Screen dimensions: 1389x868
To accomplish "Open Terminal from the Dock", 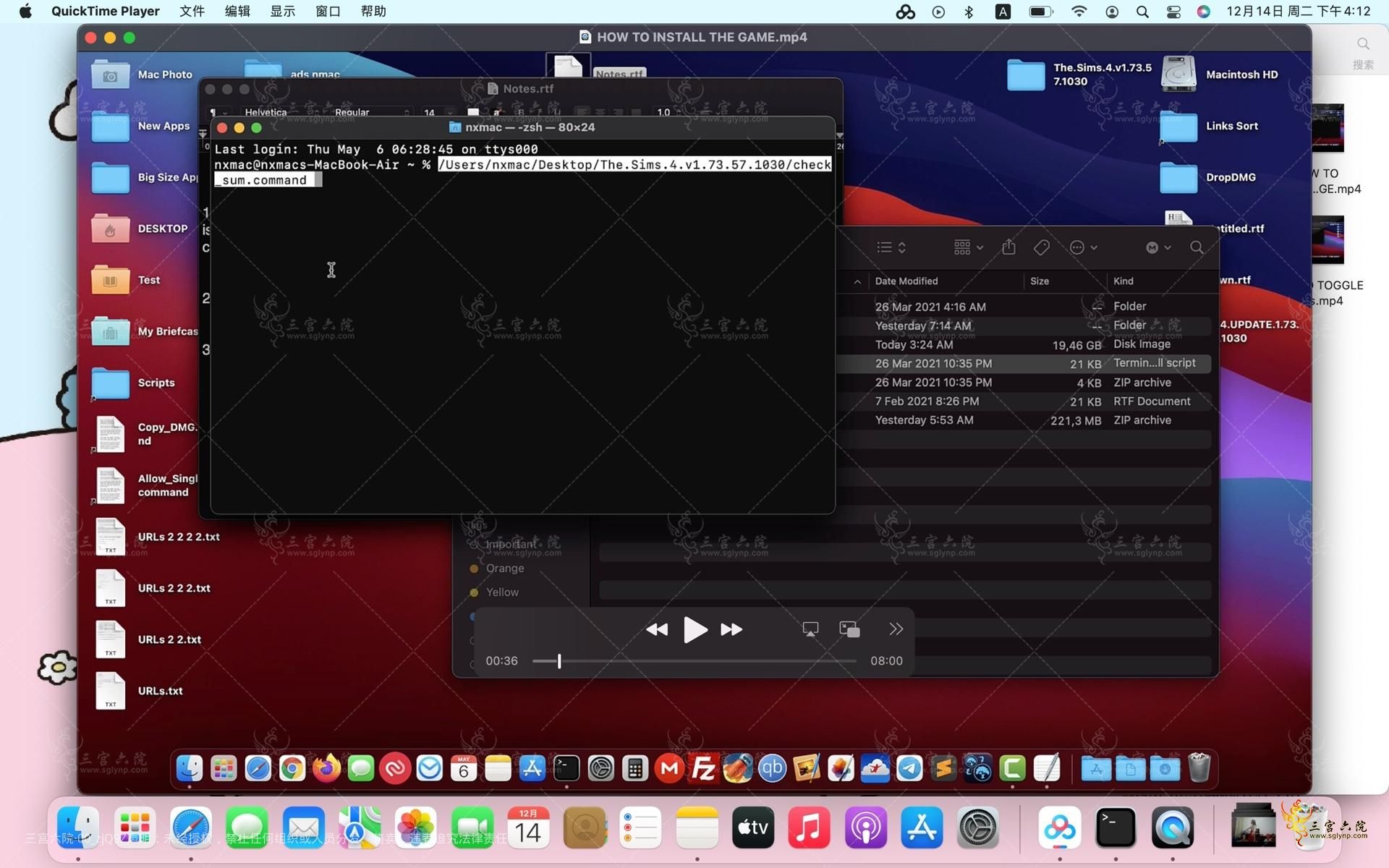I will click(1116, 827).
